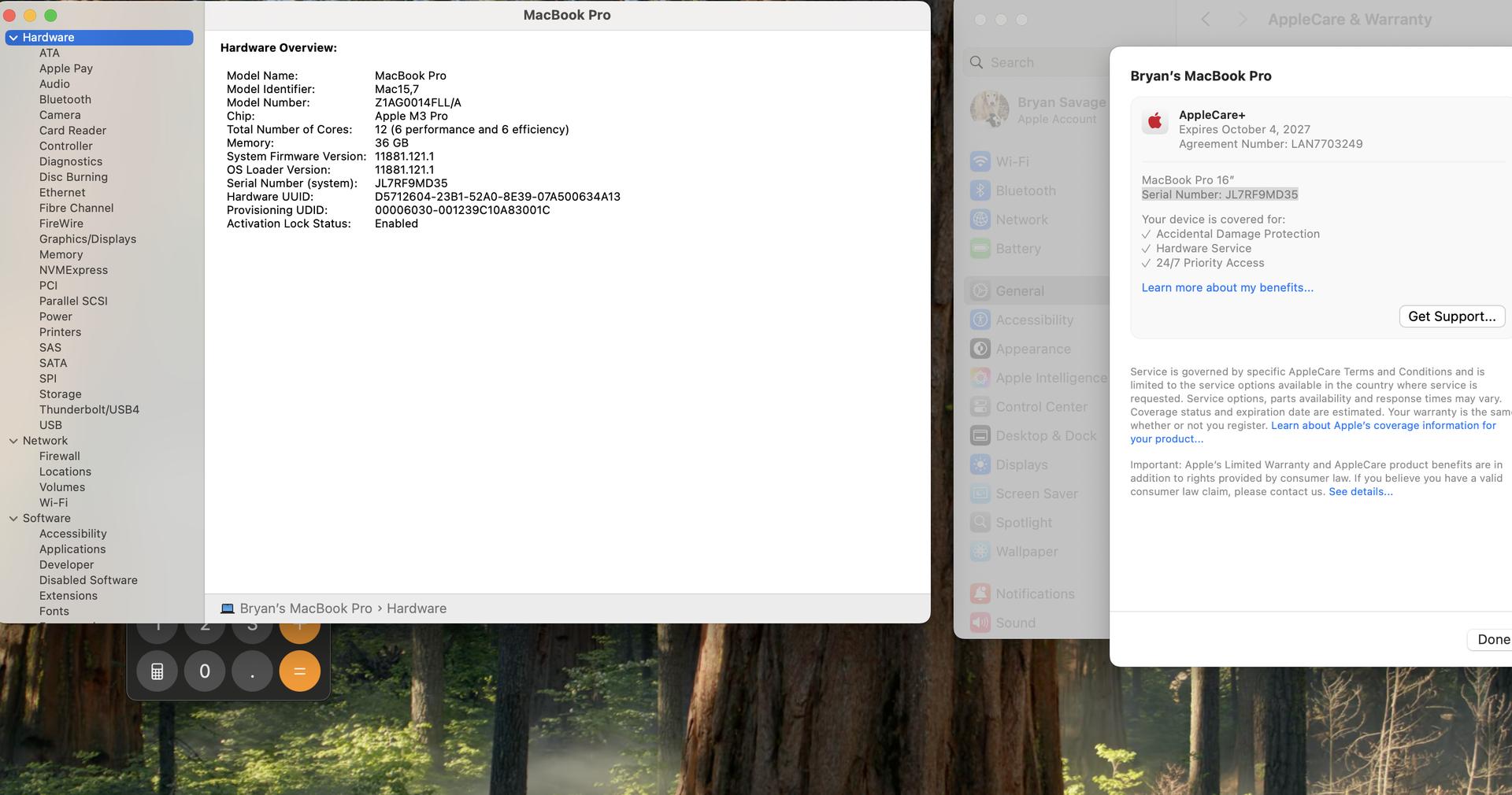Select Firewall under the Network section

pos(60,457)
